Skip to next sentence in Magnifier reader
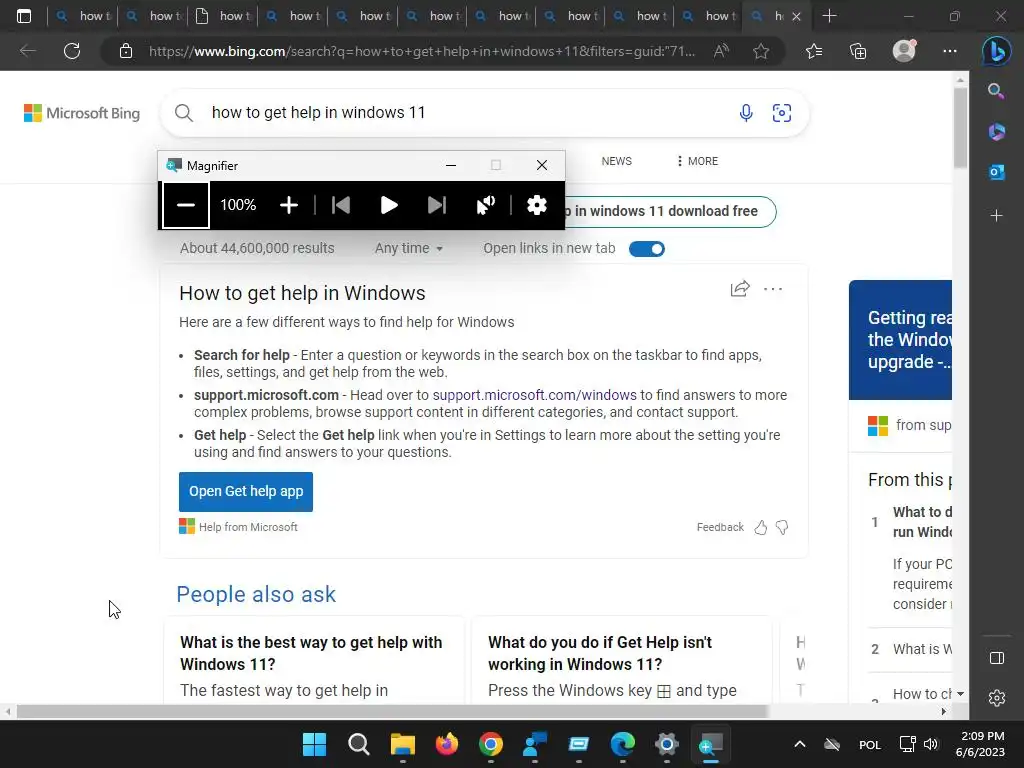 (x=437, y=205)
